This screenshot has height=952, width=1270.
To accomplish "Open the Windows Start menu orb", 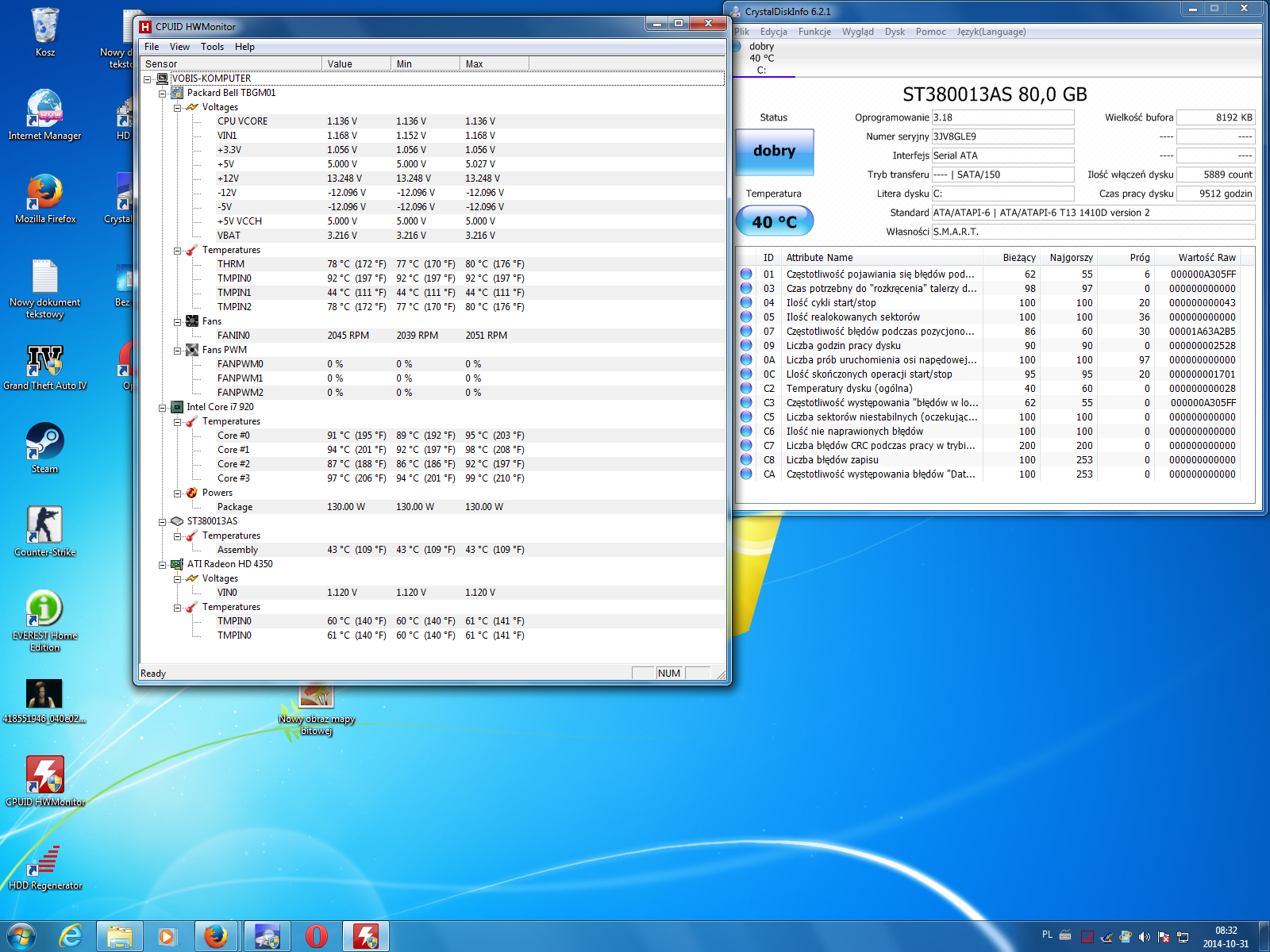I will click(x=21, y=936).
